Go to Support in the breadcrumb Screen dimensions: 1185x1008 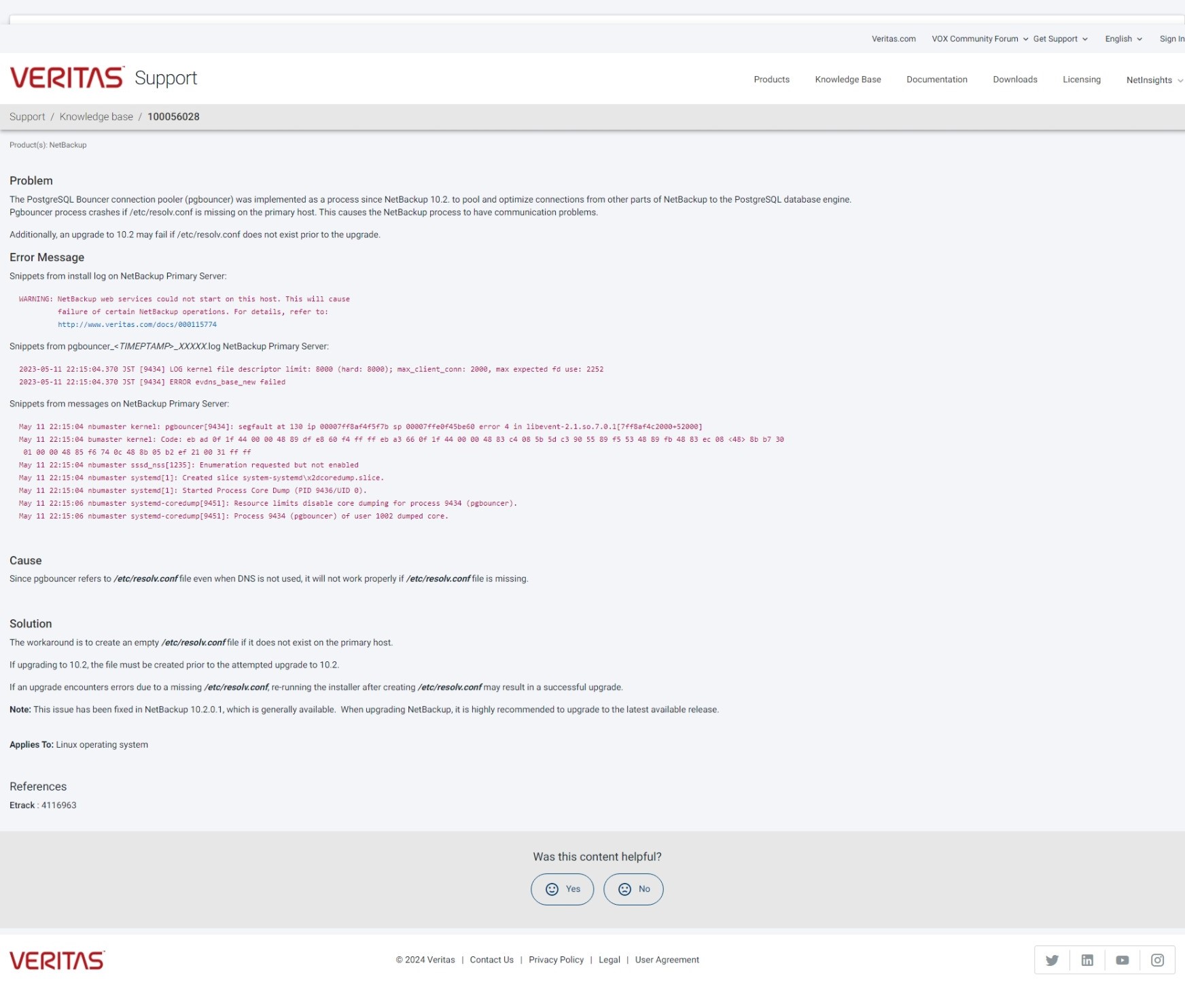27,117
